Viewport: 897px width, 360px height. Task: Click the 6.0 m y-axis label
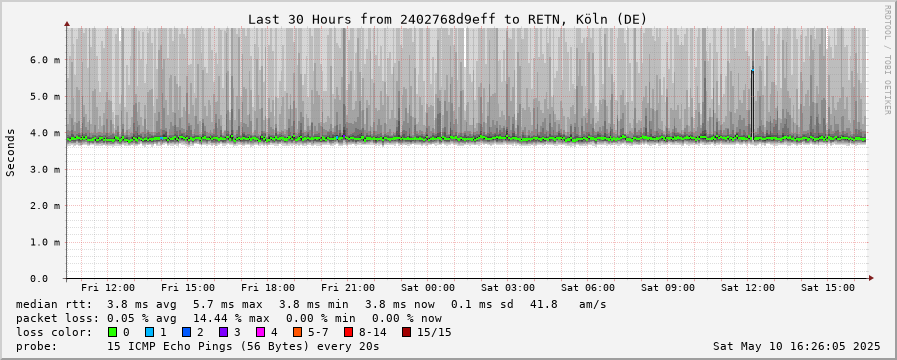[48, 60]
